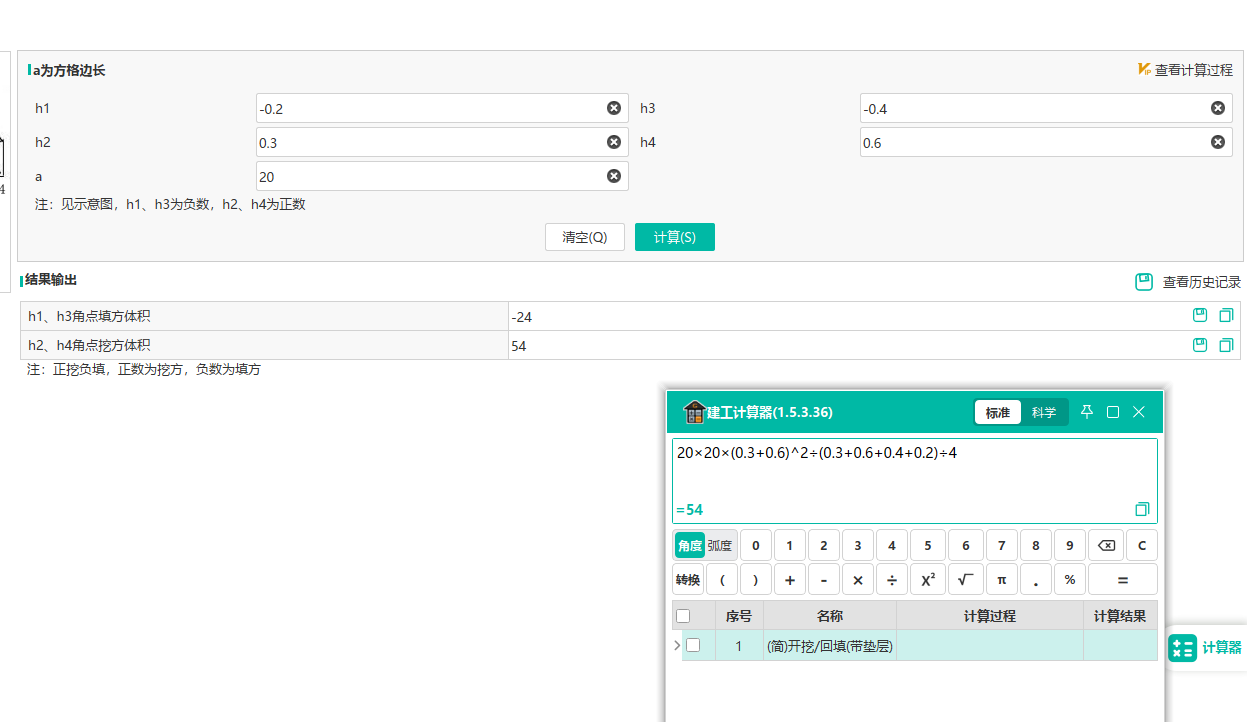Clear the h1 input field value

coord(614,108)
